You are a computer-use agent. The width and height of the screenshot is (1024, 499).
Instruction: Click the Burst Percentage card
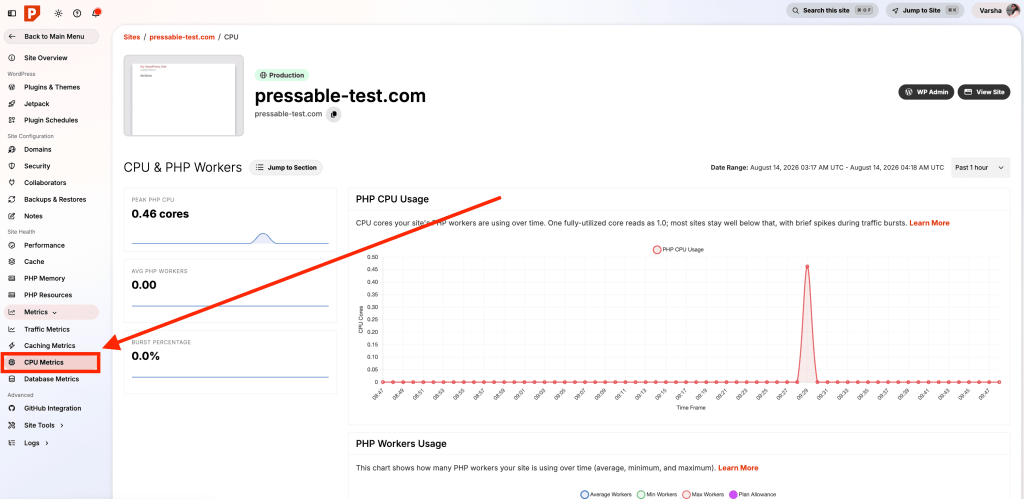(x=230, y=362)
